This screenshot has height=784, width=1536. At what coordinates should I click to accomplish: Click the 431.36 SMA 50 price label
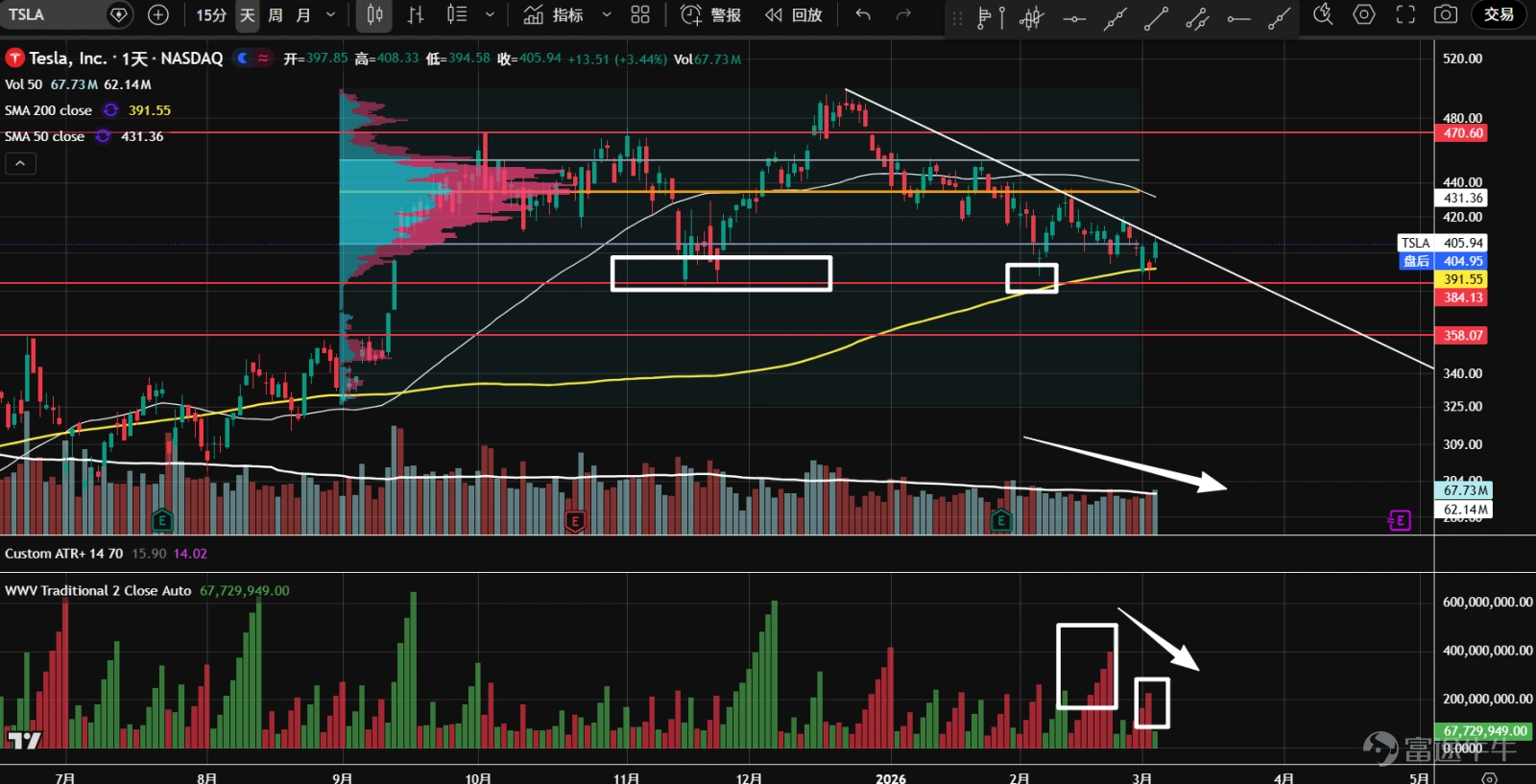1462,198
